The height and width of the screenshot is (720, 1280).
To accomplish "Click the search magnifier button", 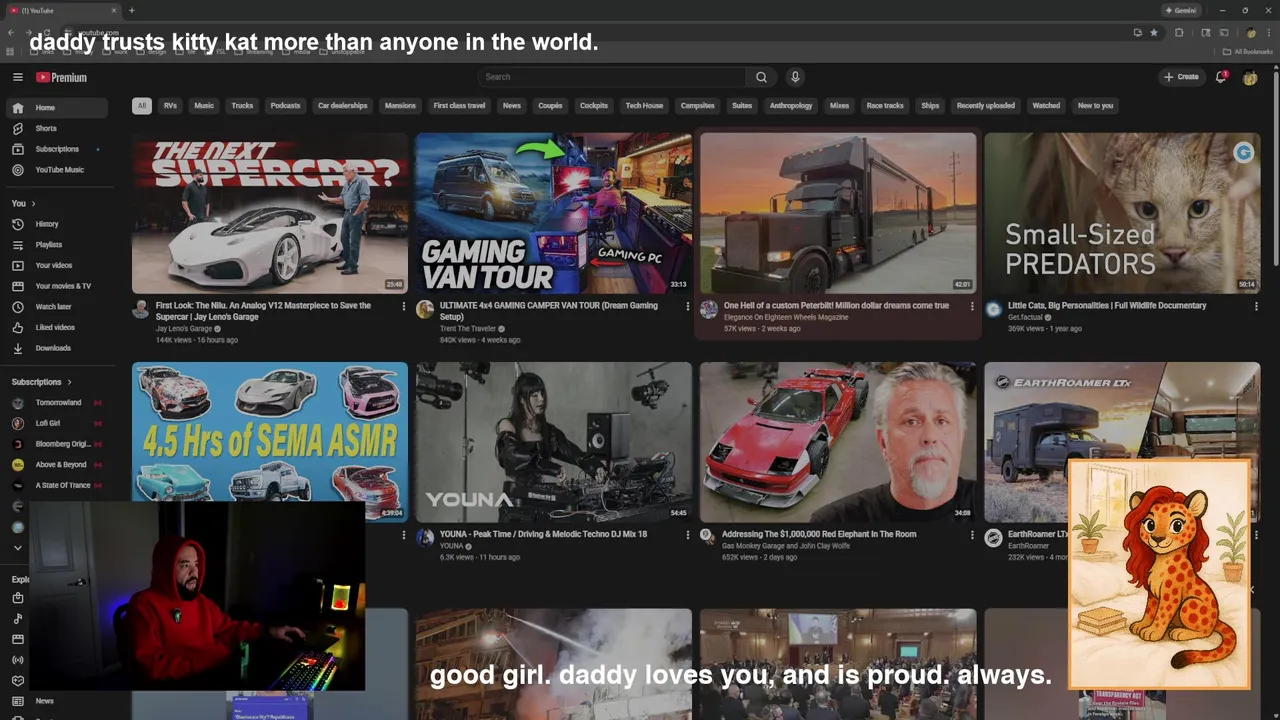I will pyautogui.click(x=761, y=77).
